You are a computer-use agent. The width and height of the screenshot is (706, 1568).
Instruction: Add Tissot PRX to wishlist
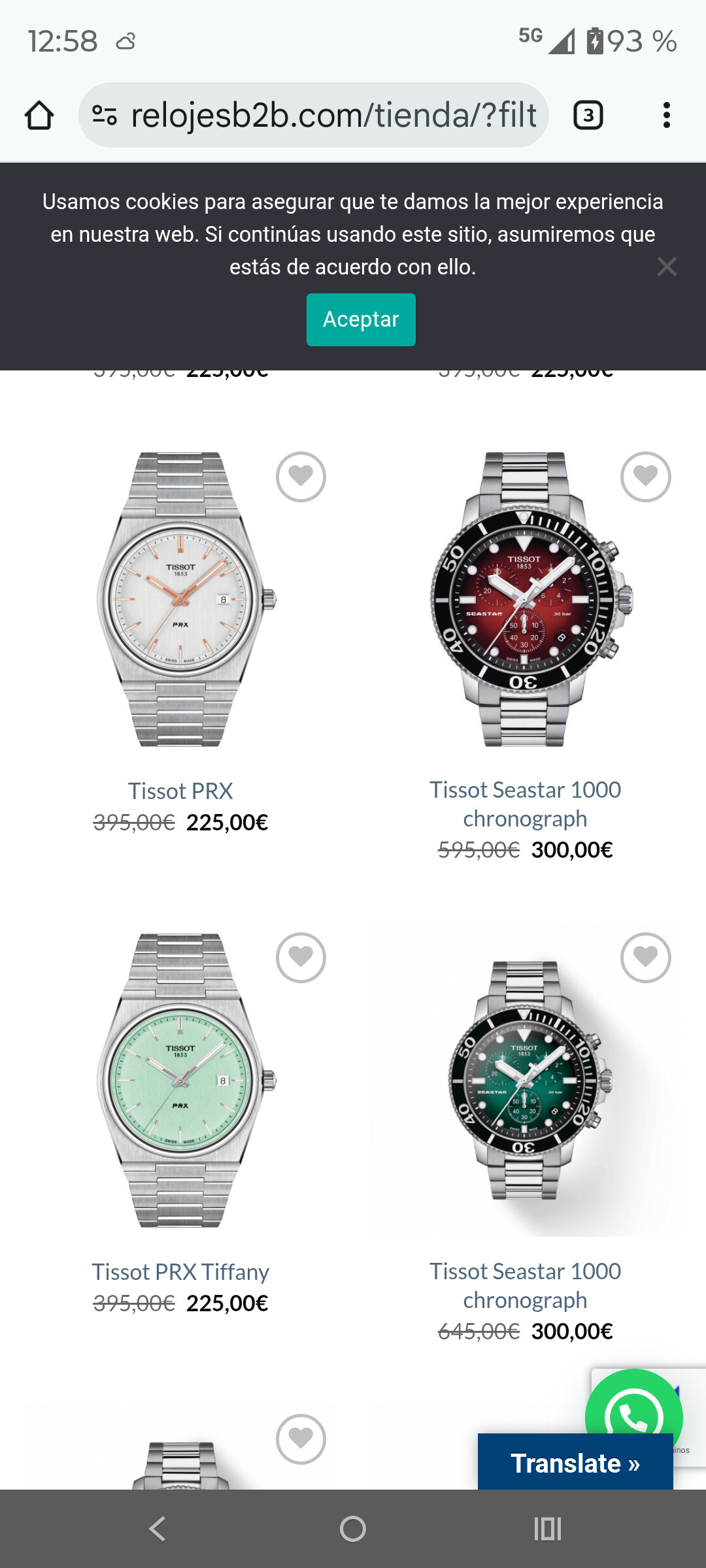coord(301,477)
